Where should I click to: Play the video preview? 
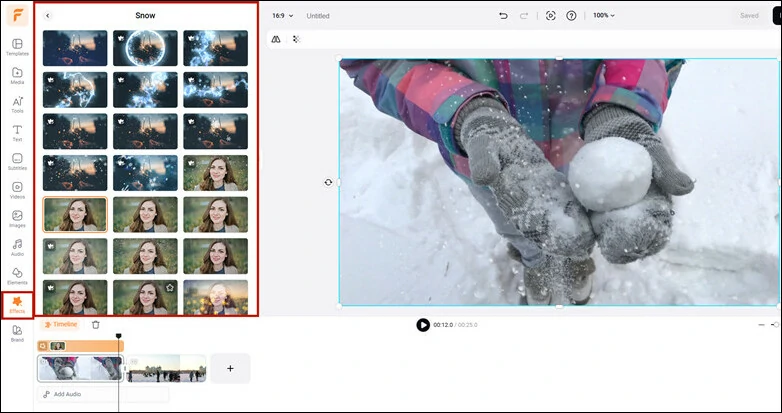pyautogui.click(x=423, y=325)
